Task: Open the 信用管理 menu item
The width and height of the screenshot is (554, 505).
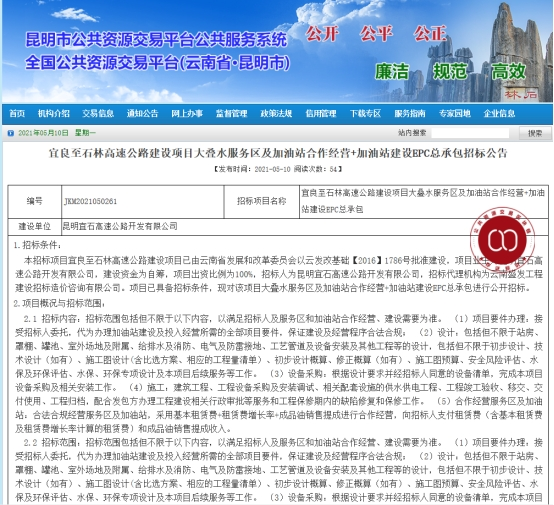Action: pyautogui.click(x=321, y=113)
